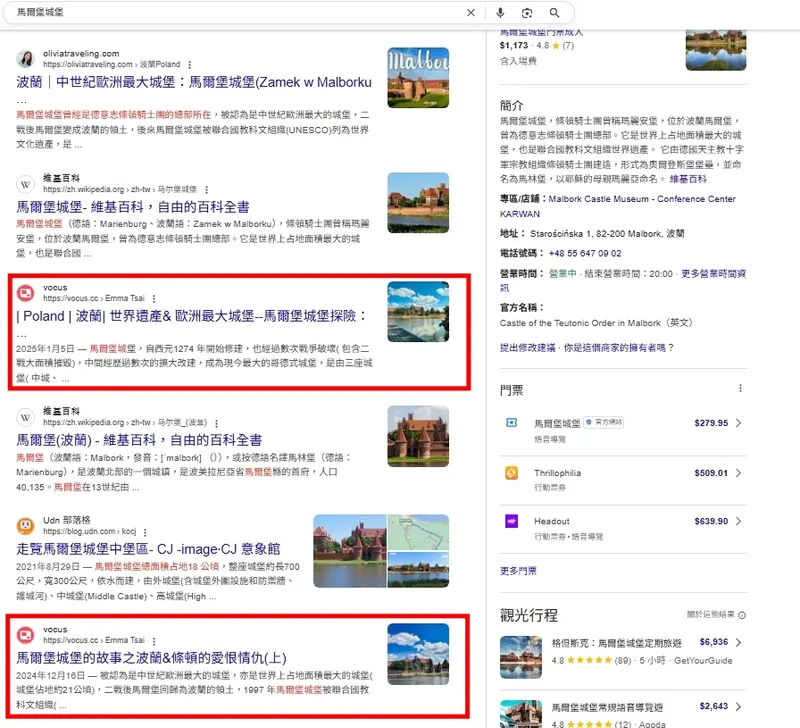Call phone number +48 55 647 09 02
The width and height of the screenshot is (800, 728).
click(585, 254)
